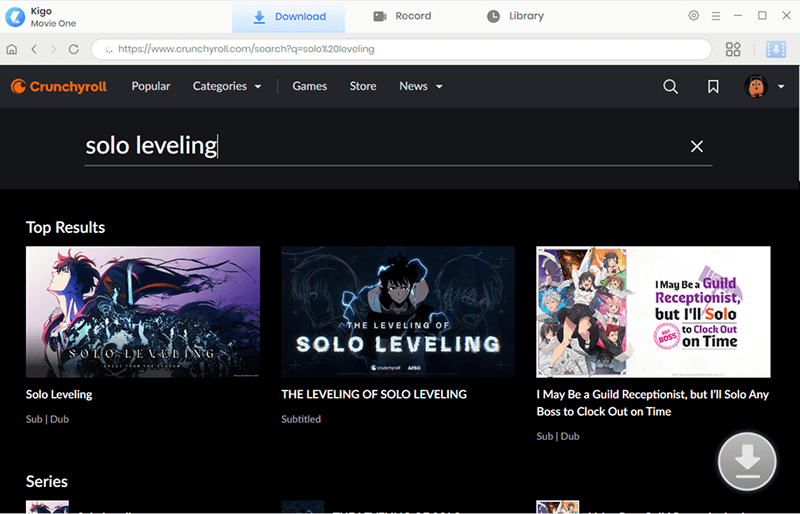Screen dimensions: 800x514
Task: Click the user profile avatar
Action: click(756, 86)
